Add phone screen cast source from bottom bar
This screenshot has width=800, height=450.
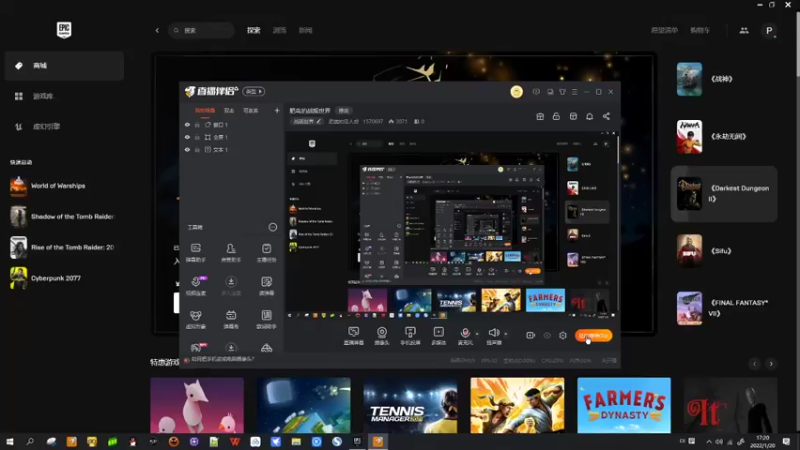[x=410, y=336]
